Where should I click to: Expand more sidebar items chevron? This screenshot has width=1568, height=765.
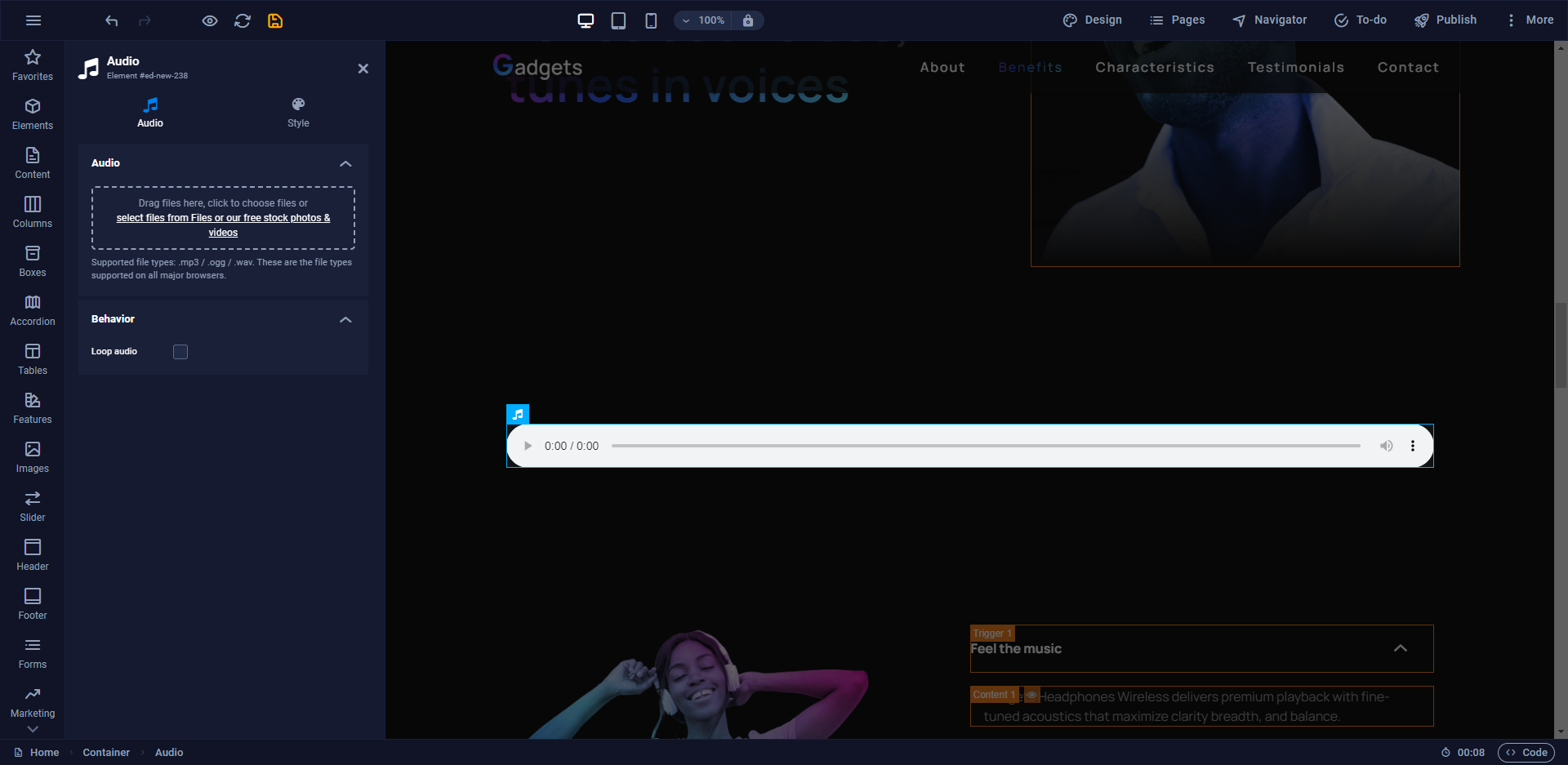point(33,729)
